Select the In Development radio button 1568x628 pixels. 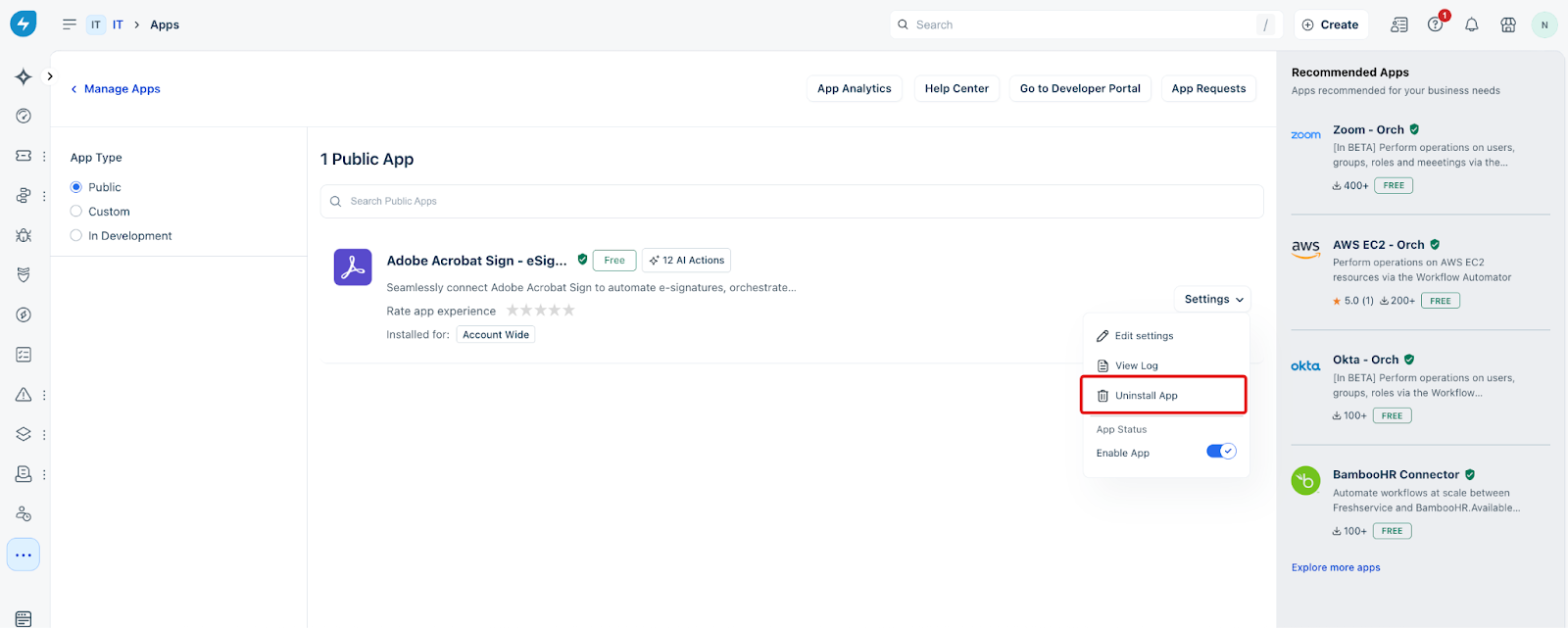click(76, 235)
